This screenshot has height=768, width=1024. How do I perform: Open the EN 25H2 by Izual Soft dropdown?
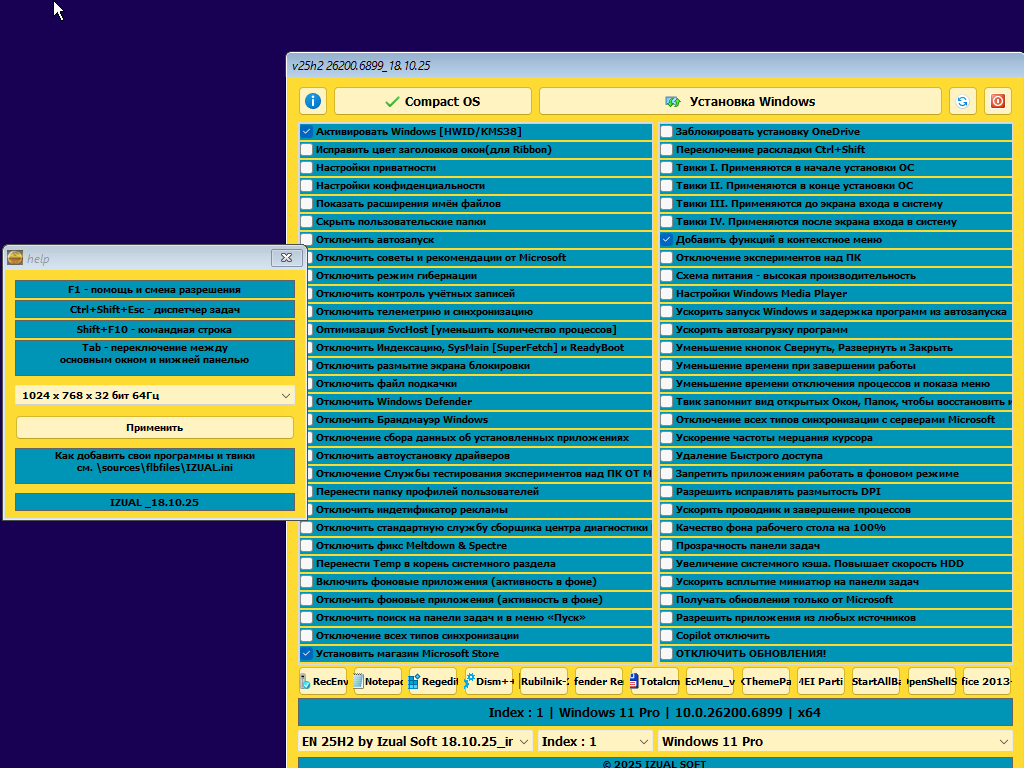(x=416, y=741)
